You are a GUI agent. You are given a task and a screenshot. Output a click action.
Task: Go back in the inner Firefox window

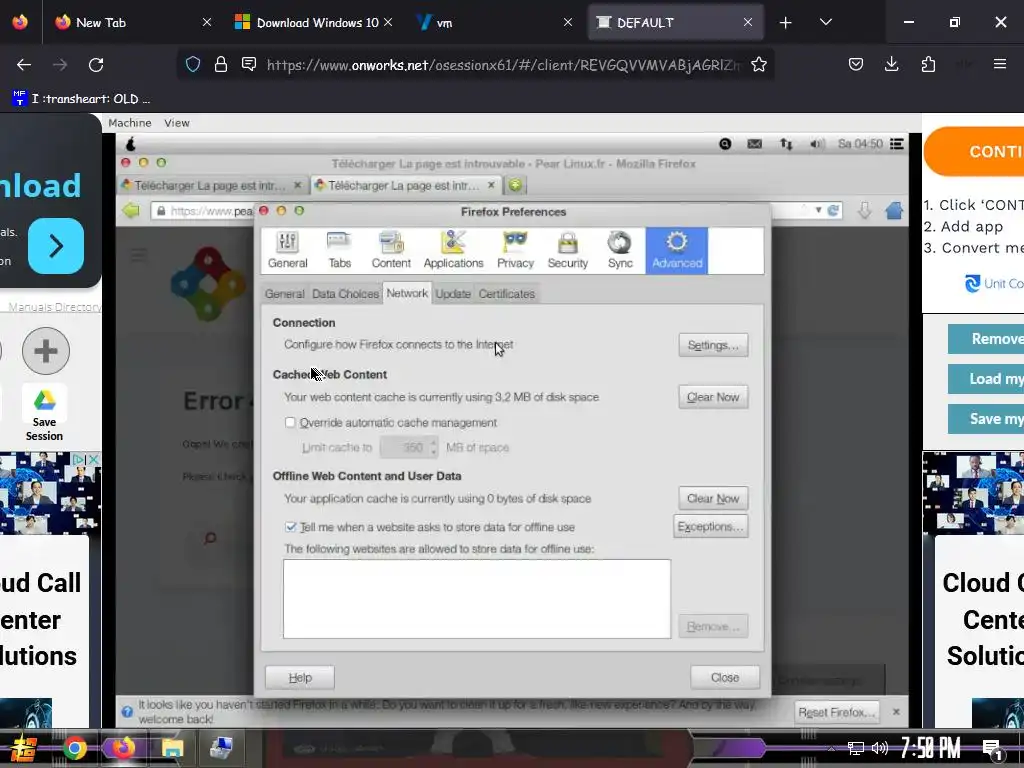coord(131,210)
